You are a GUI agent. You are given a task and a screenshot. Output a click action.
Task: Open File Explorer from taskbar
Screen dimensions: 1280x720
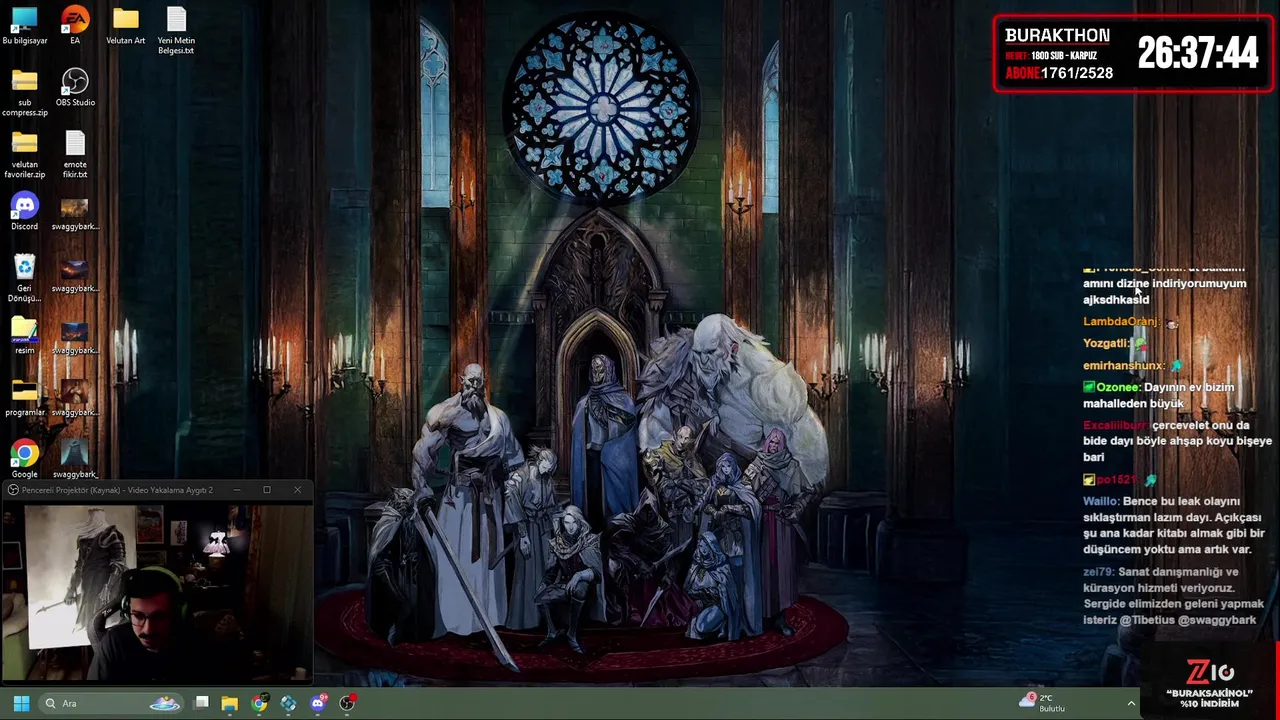[230, 703]
